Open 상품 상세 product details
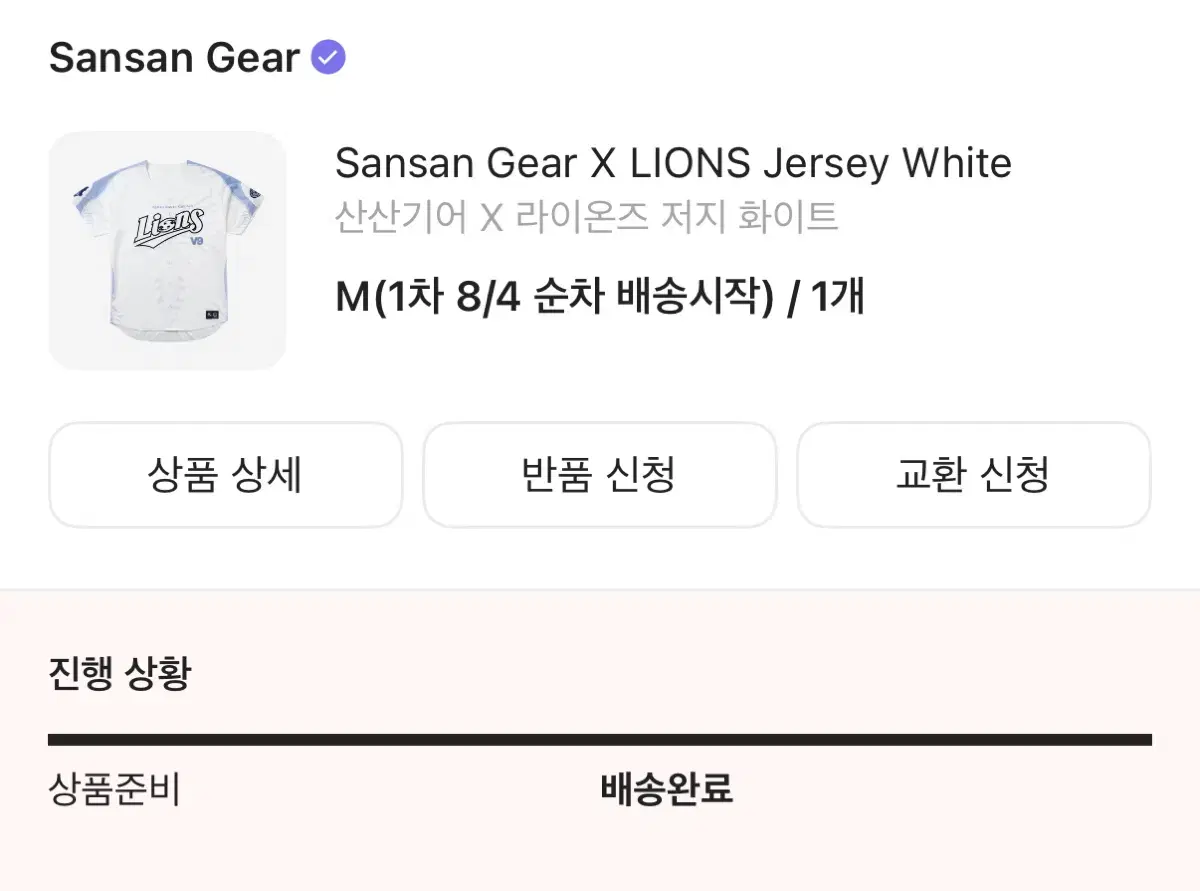This screenshot has height=891, width=1200. 225,475
